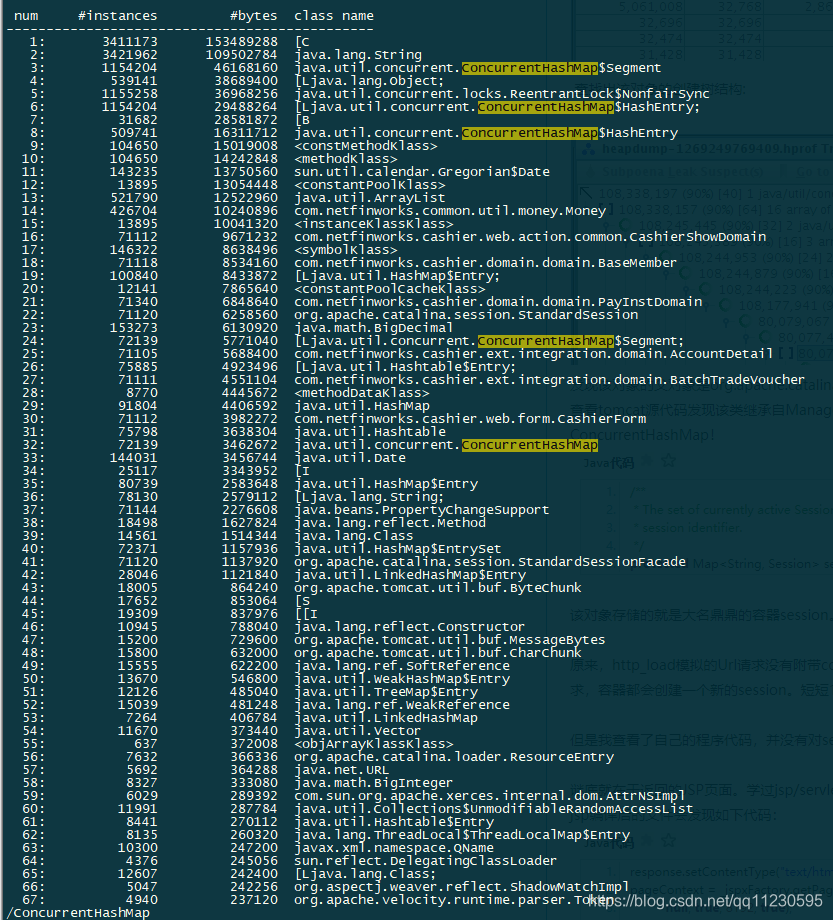The width and height of the screenshot is (833, 920).
Task: Select the java.lang.String class row
Action: 358,55
